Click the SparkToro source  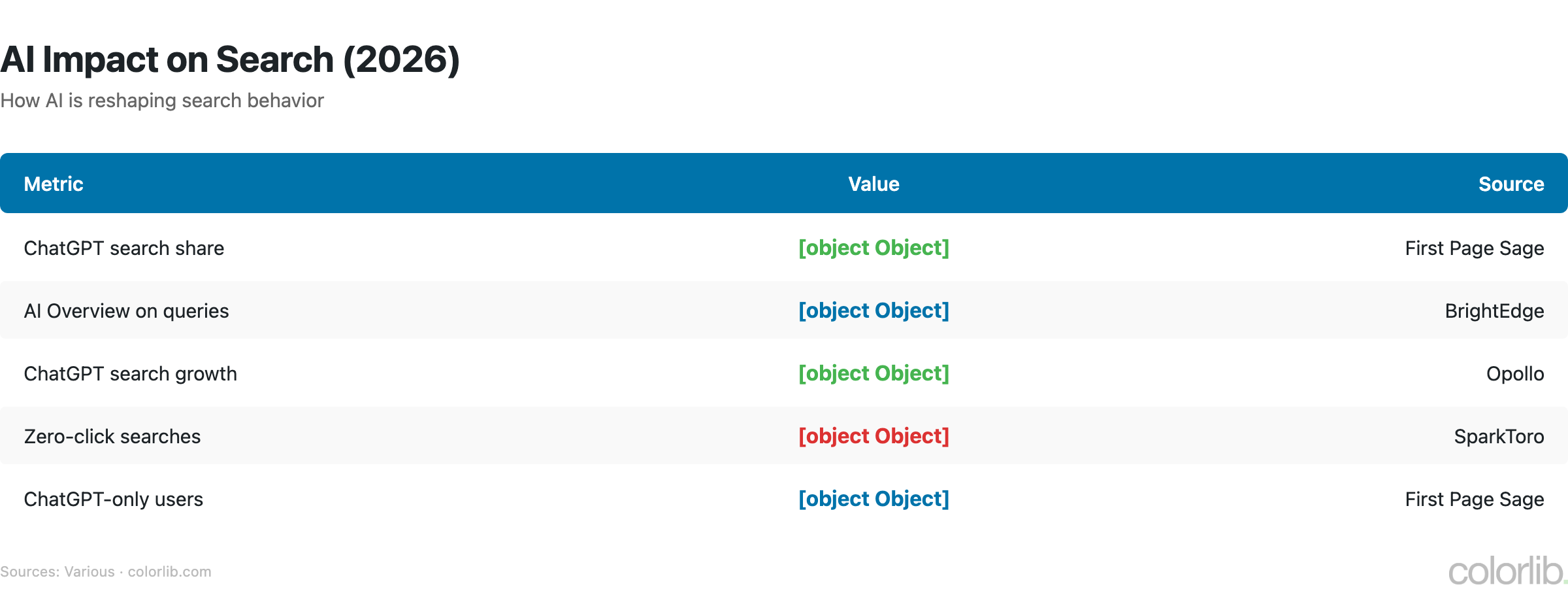pyautogui.click(x=1498, y=437)
